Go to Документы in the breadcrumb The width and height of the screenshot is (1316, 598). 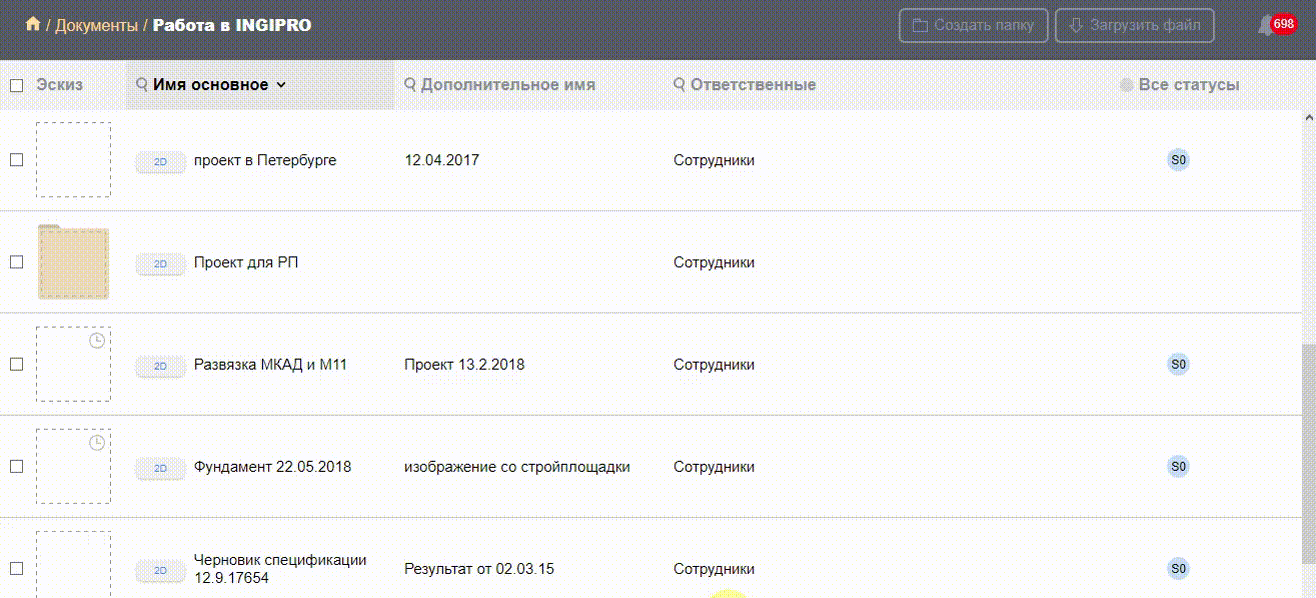96,25
